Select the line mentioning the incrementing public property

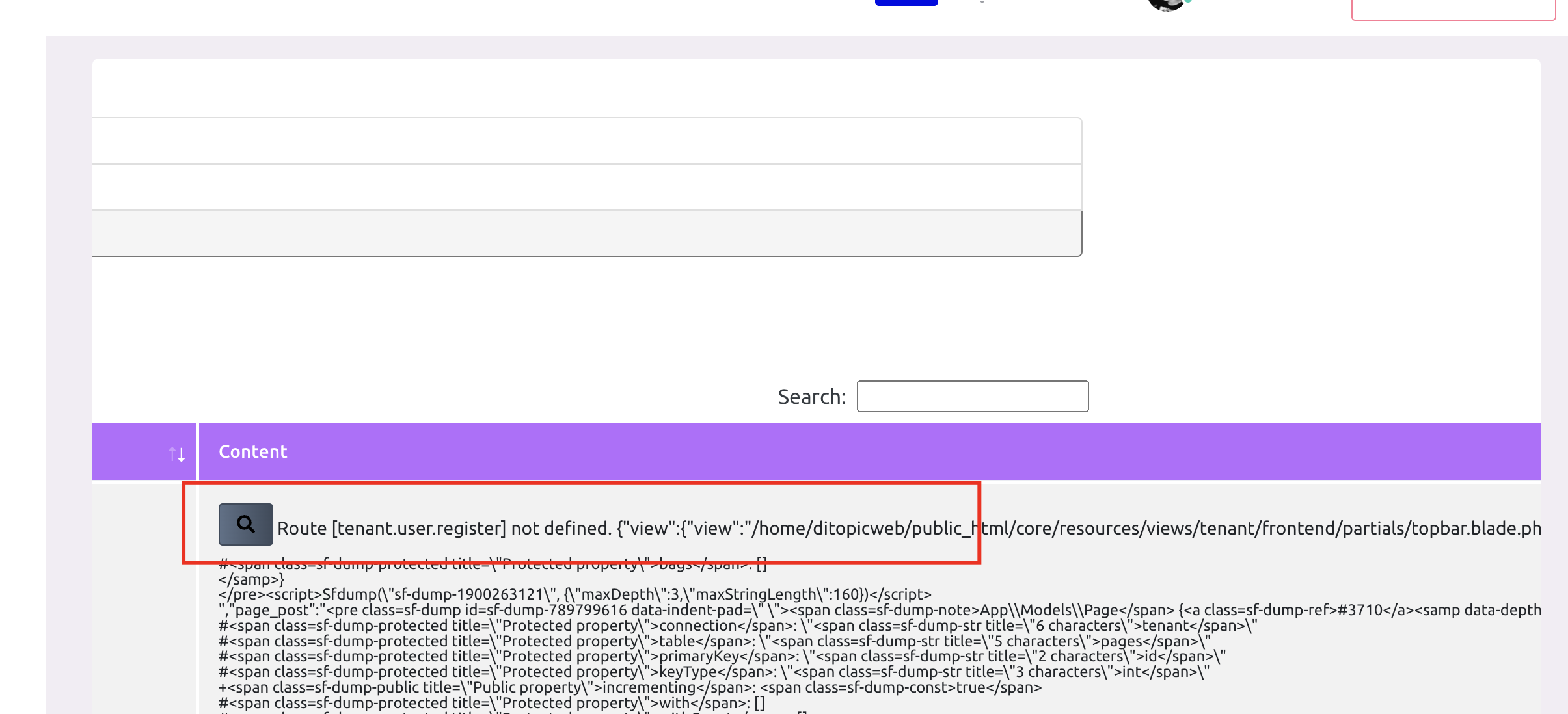pyautogui.click(x=630, y=687)
